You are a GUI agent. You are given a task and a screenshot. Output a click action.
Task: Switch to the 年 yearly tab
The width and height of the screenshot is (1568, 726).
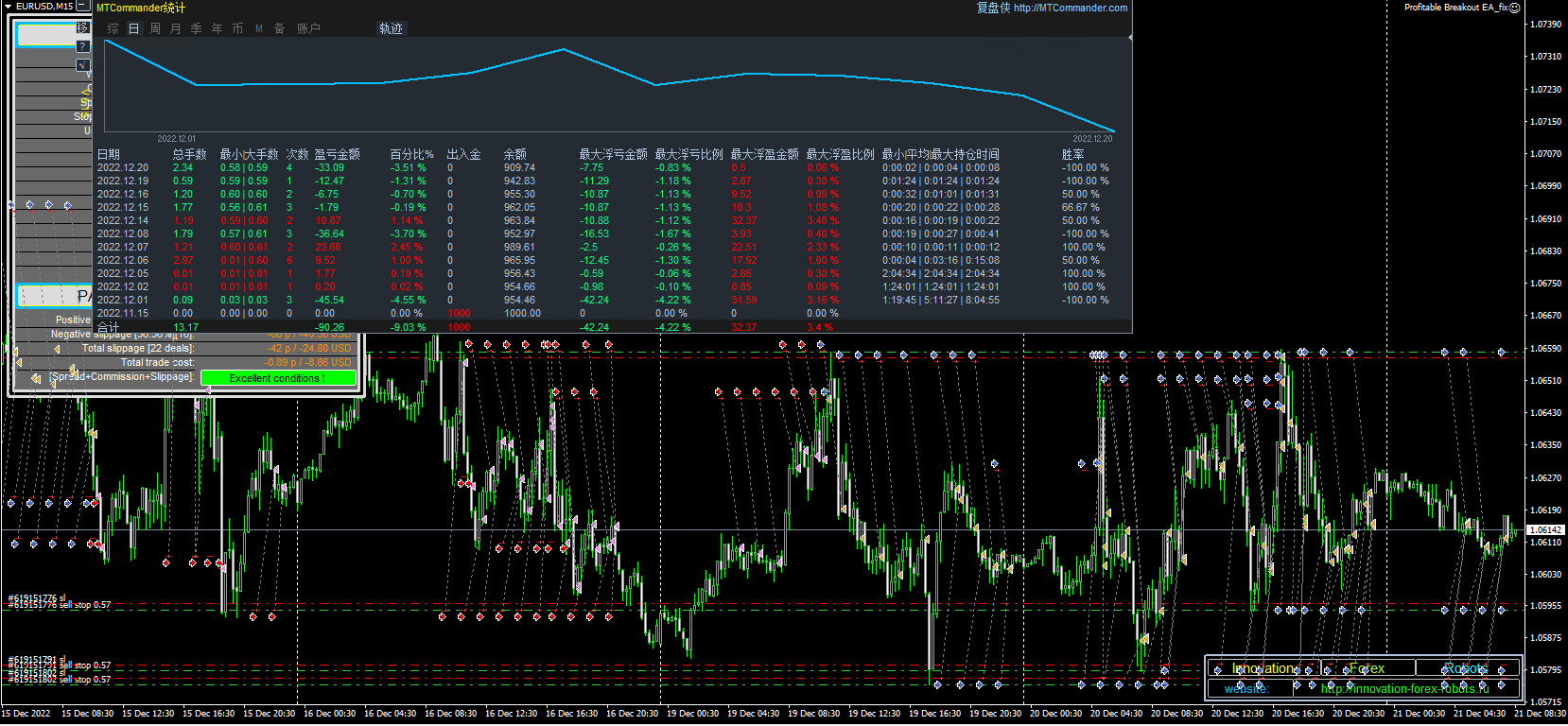[x=218, y=28]
